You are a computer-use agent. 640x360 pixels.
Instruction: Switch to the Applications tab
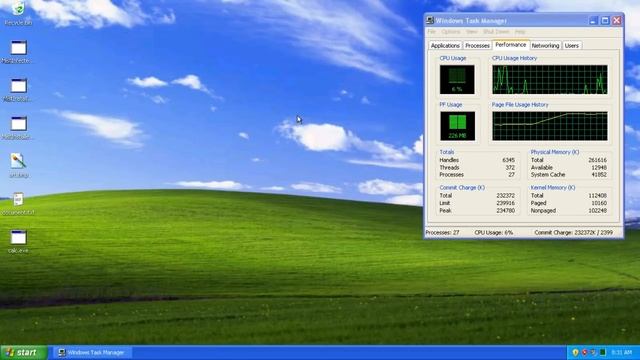point(445,46)
